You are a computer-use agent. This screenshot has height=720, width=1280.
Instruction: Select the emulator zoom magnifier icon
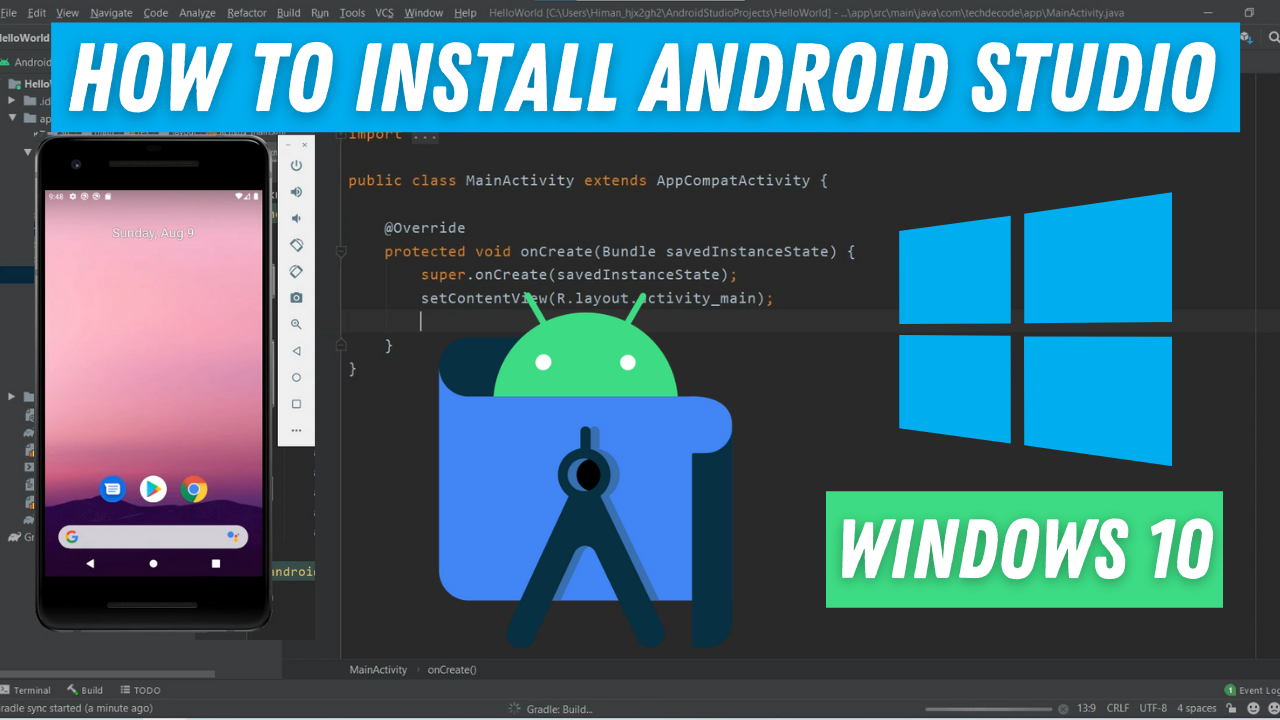(x=296, y=324)
